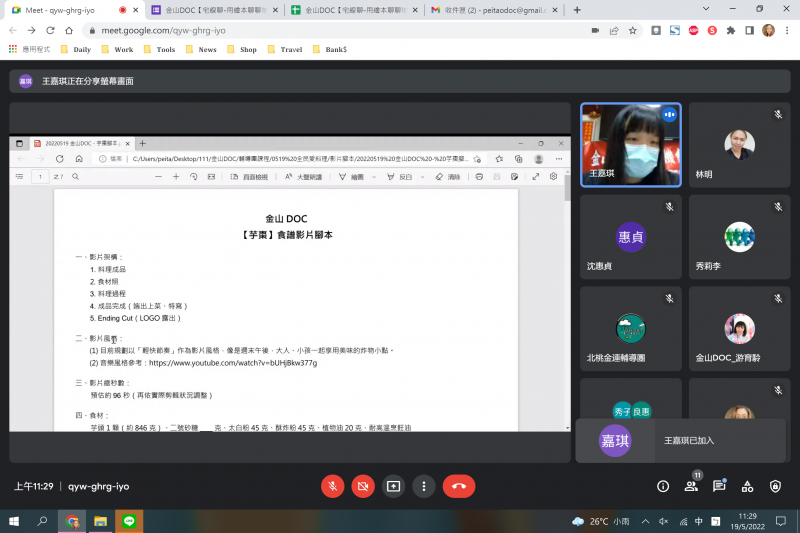800x533 pixels.
Task: Show the participants list
Action: [690, 486]
